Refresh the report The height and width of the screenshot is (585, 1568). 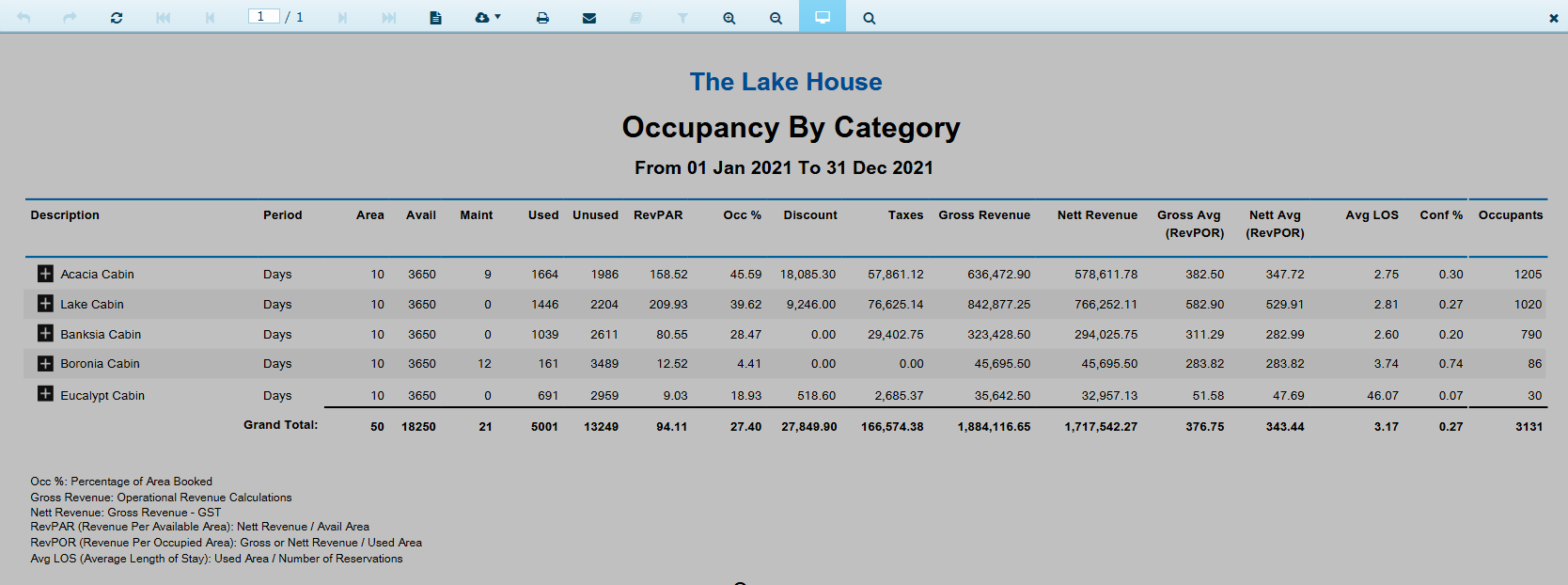[117, 17]
